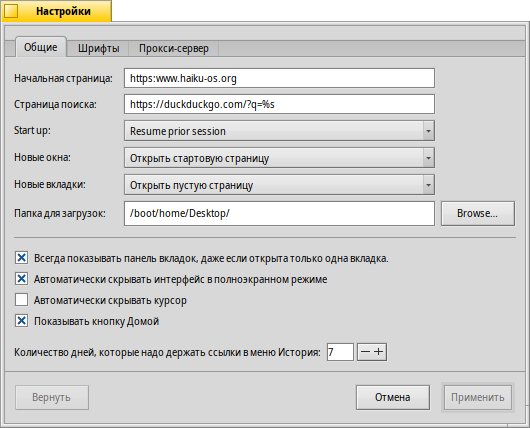The height and width of the screenshot is (428, 530).
Task: Click the Страница поиска URL field
Action: click(279, 104)
